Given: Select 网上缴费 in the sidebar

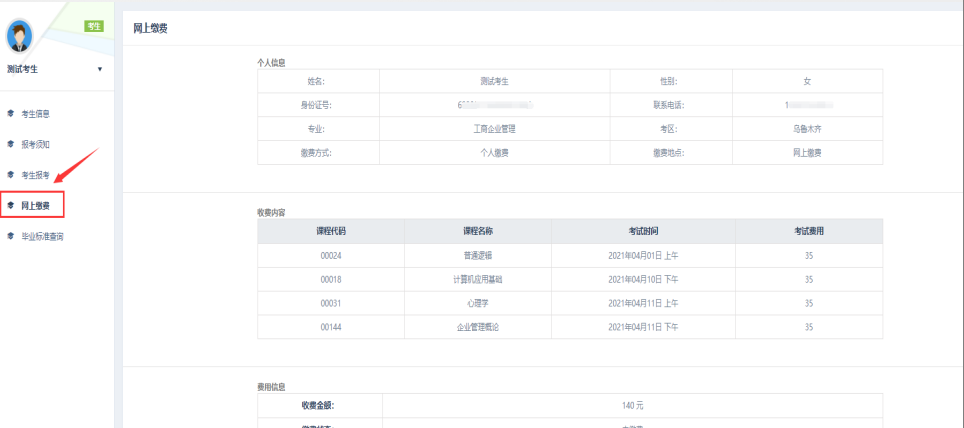Looking at the screenshot, I should 36,205.
